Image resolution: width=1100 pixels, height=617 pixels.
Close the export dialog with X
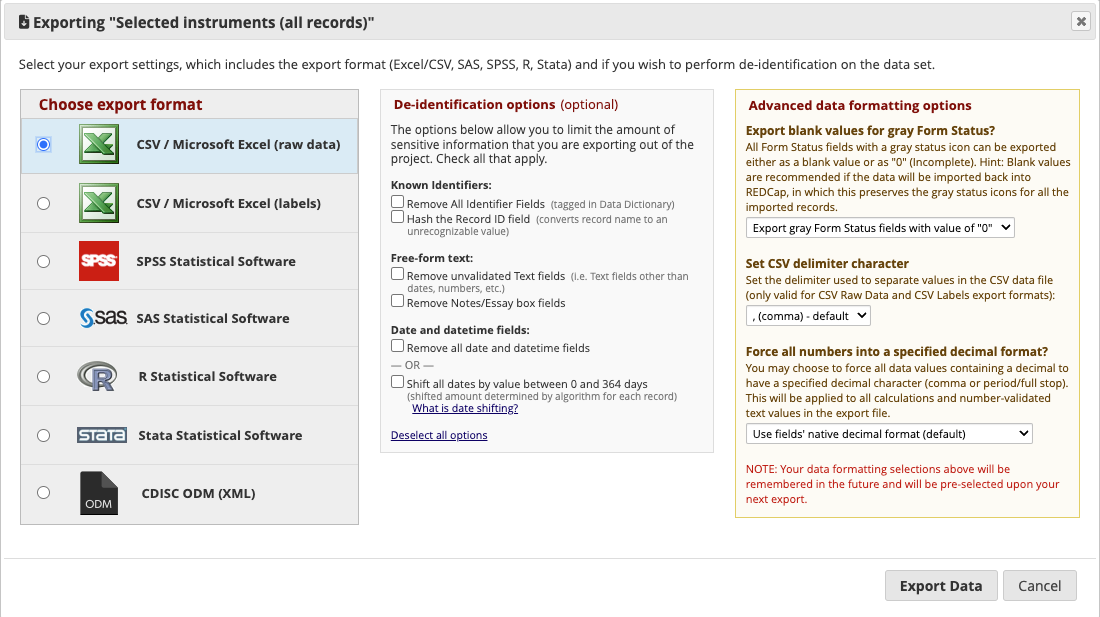click(1080, 21)
